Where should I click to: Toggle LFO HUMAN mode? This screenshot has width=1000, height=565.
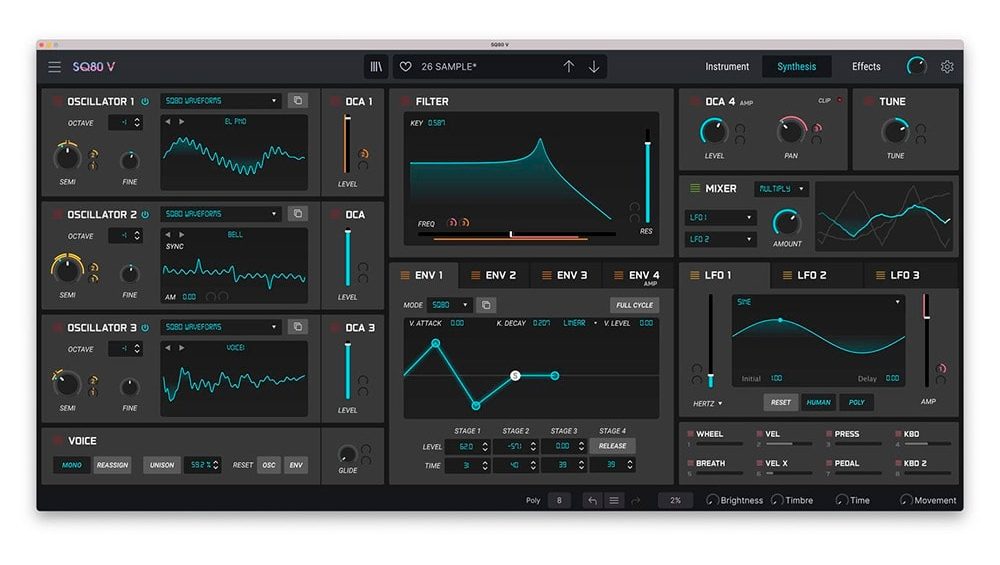click(818, 402)
